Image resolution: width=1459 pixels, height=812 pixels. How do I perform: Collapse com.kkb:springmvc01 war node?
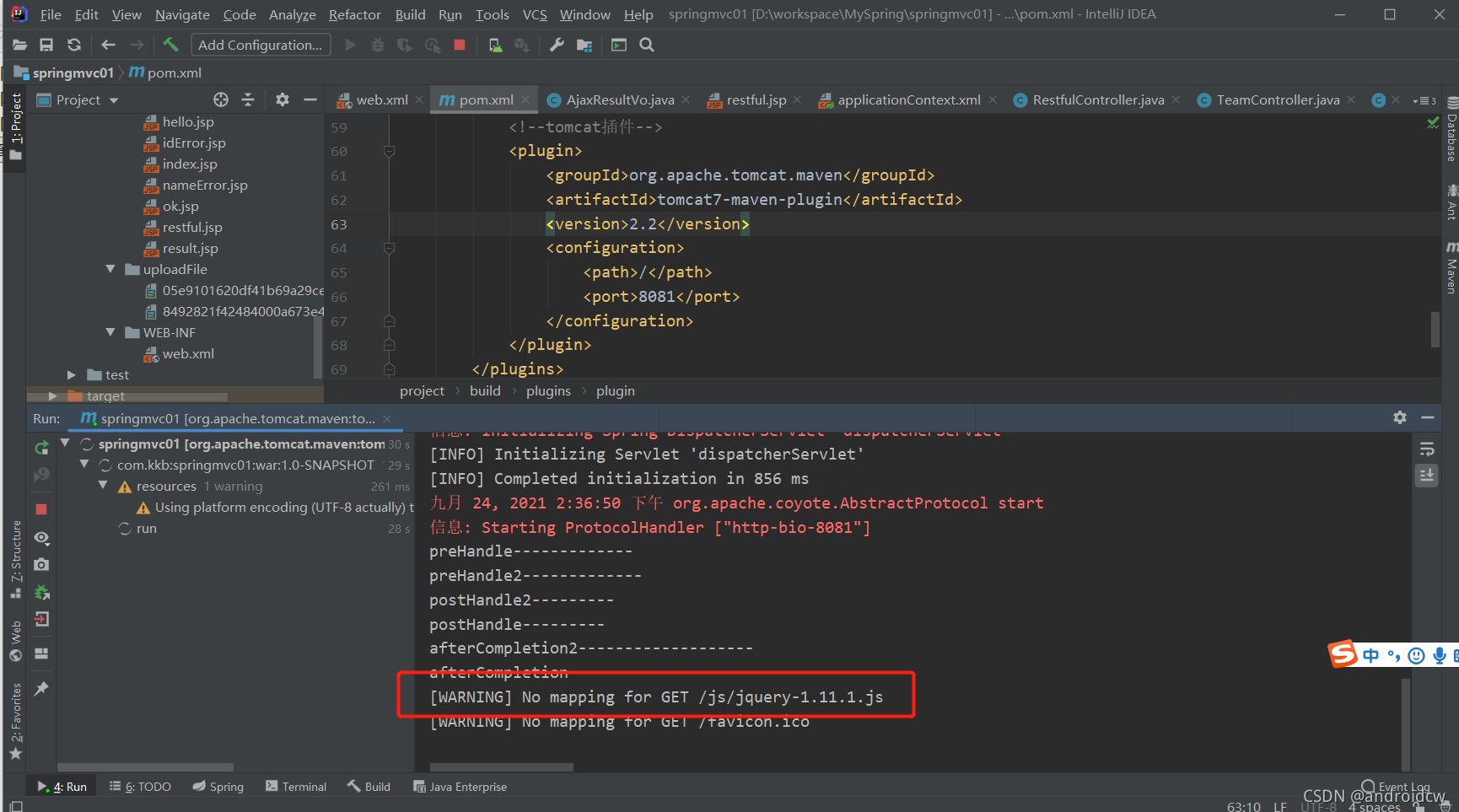[83, 464]
